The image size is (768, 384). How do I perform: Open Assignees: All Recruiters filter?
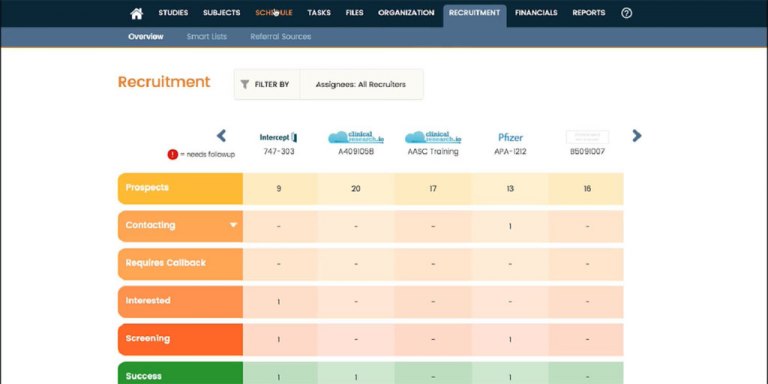coord(361,84)
